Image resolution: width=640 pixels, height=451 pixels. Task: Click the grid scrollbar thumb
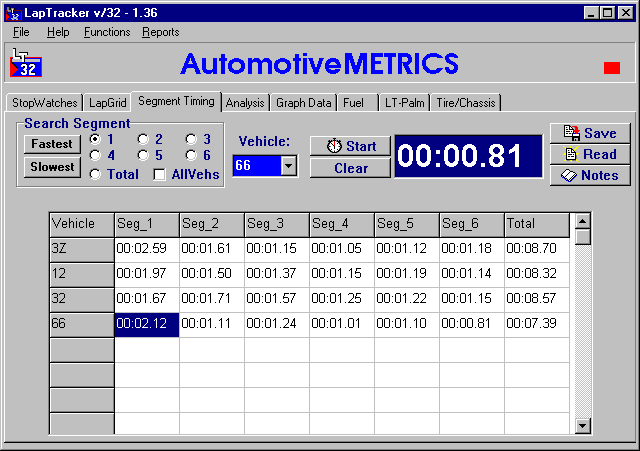pyautogui.click(x=583, y=237)
